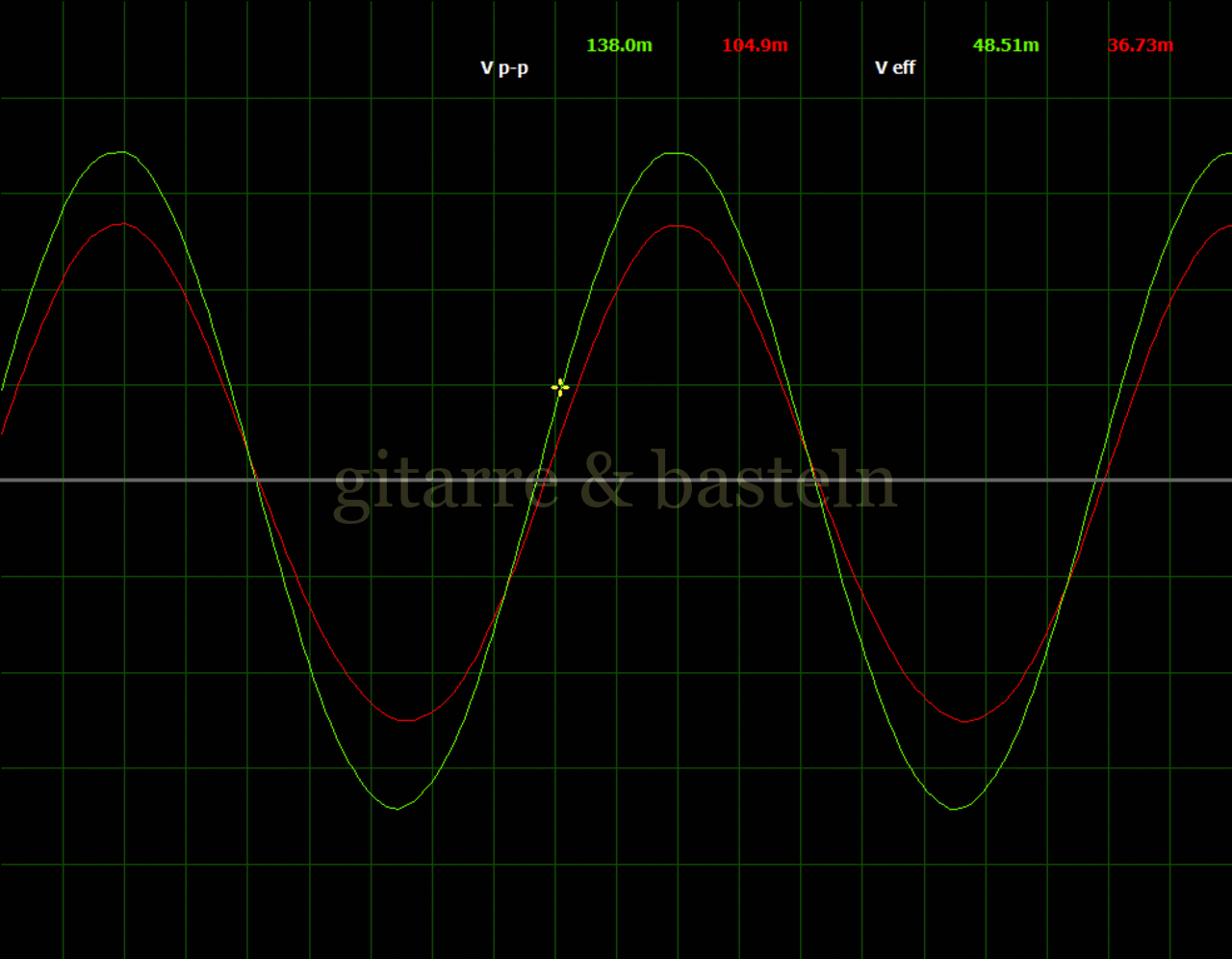Image resolution: width=1232 pixels, height=959 pixels.
Task: Click the "V p-p" measurement label
Action: click(504, 67)
